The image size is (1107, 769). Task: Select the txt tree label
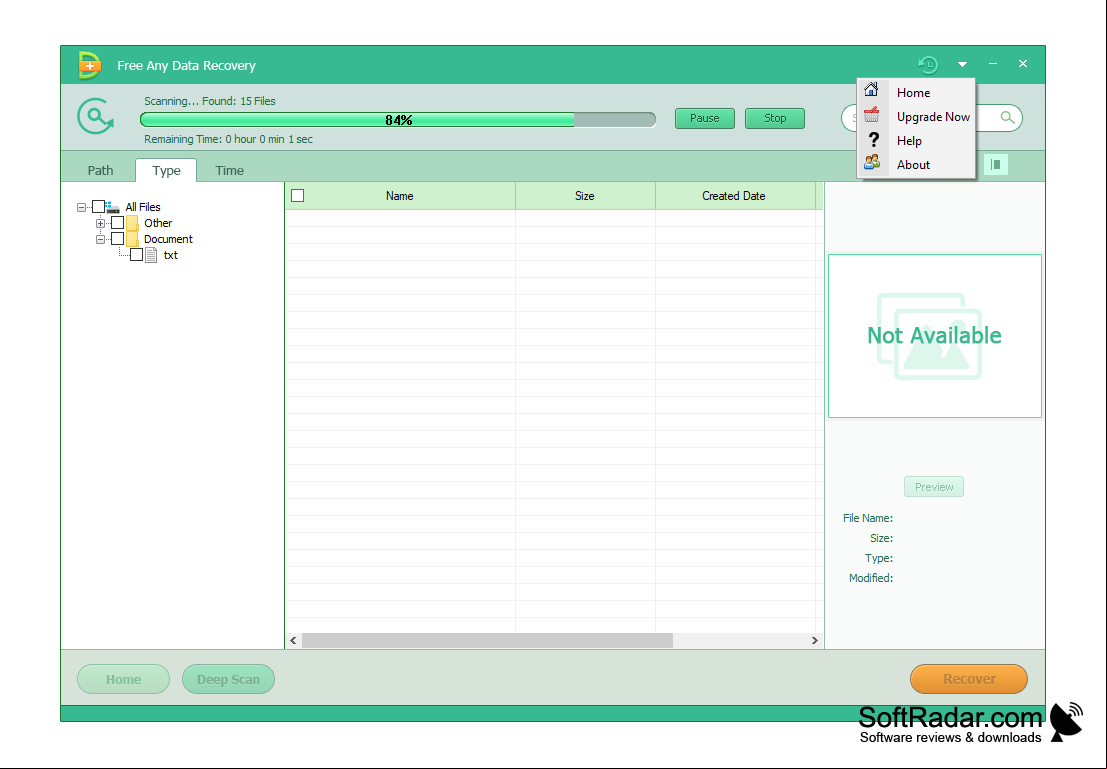click(171, 256)
